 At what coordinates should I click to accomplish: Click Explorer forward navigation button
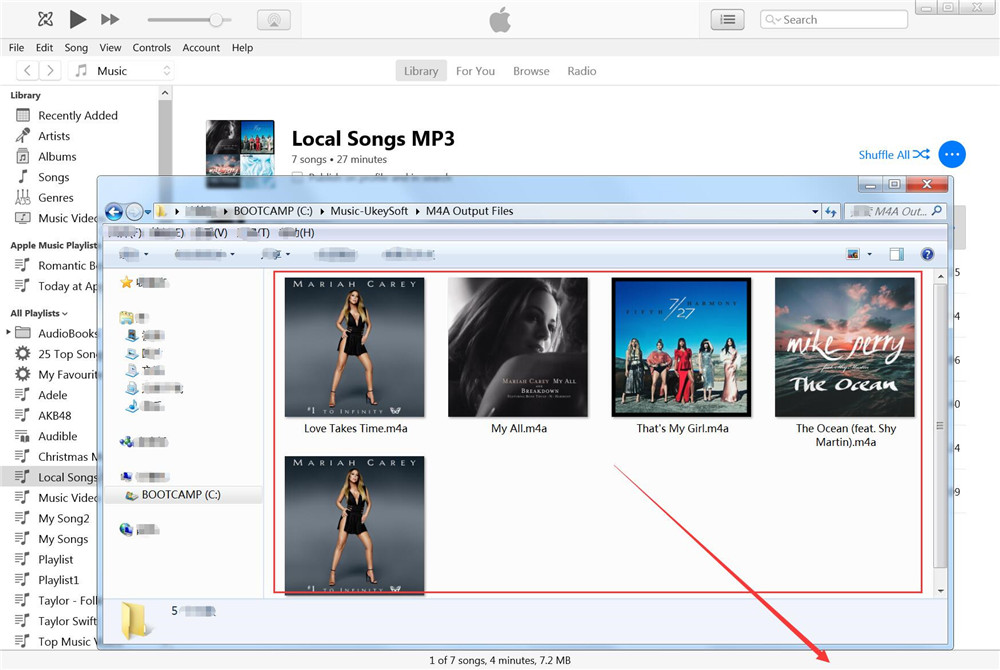(134, 212)
